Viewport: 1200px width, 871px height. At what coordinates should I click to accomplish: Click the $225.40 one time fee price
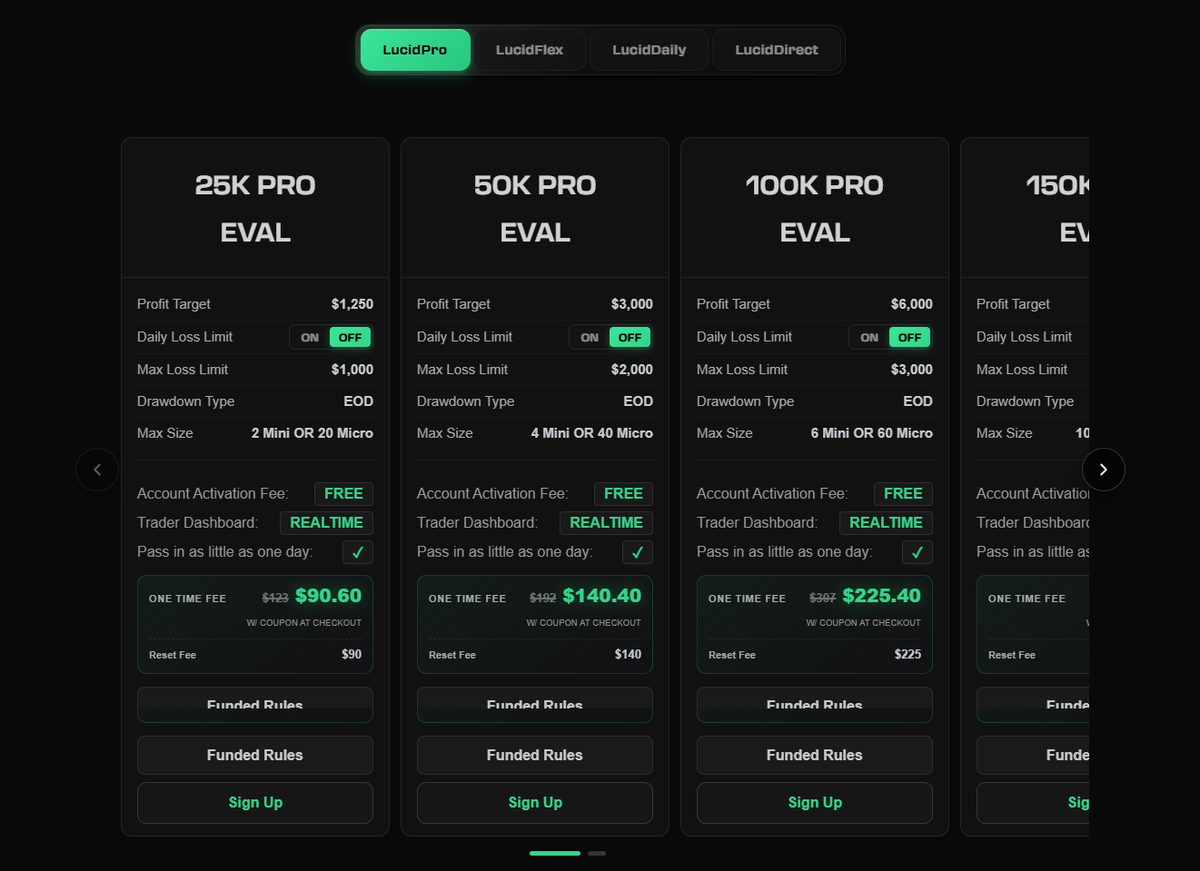882,596
